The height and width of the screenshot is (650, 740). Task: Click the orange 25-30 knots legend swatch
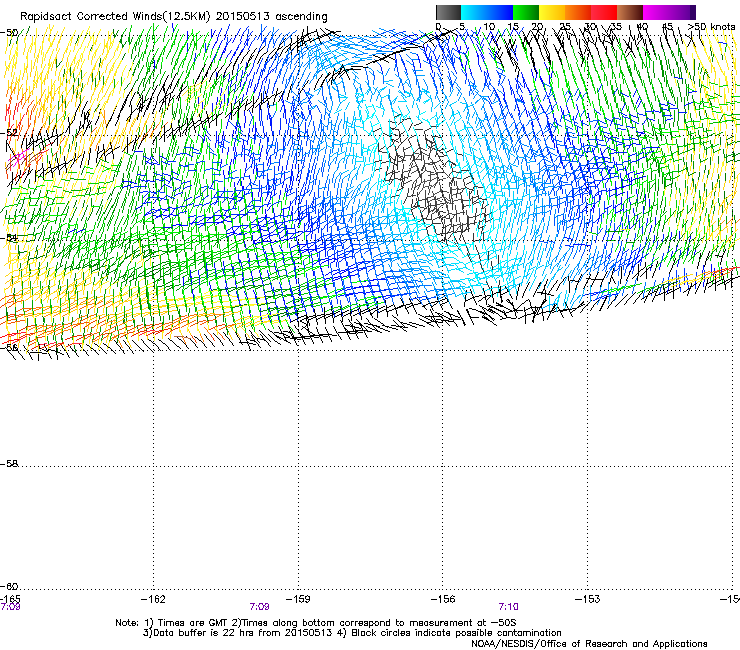coord(578,13)
